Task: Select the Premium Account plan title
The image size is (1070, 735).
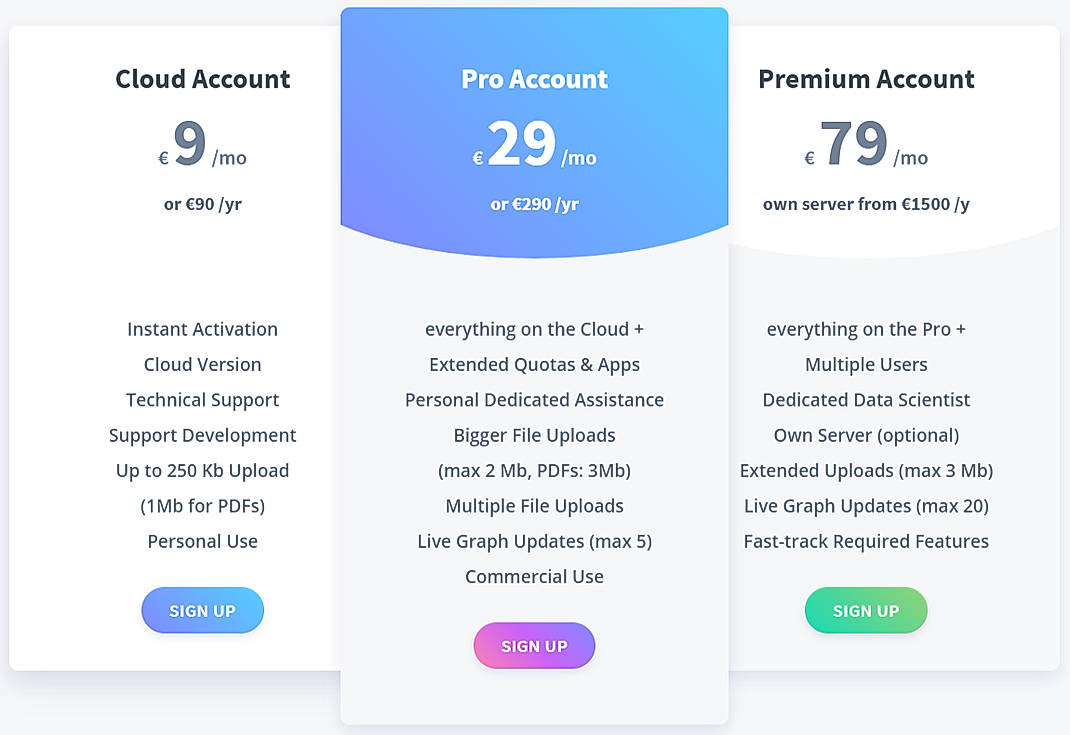Action: point(866,79)
